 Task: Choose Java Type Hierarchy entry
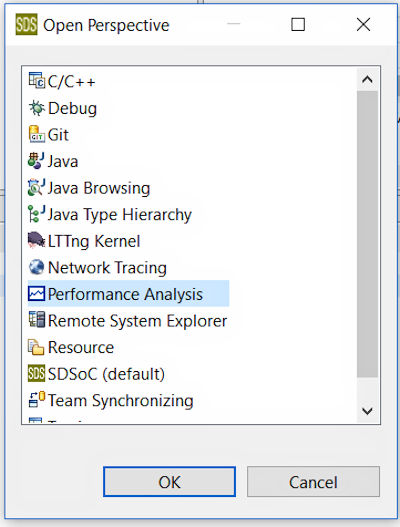click(120, 215)
